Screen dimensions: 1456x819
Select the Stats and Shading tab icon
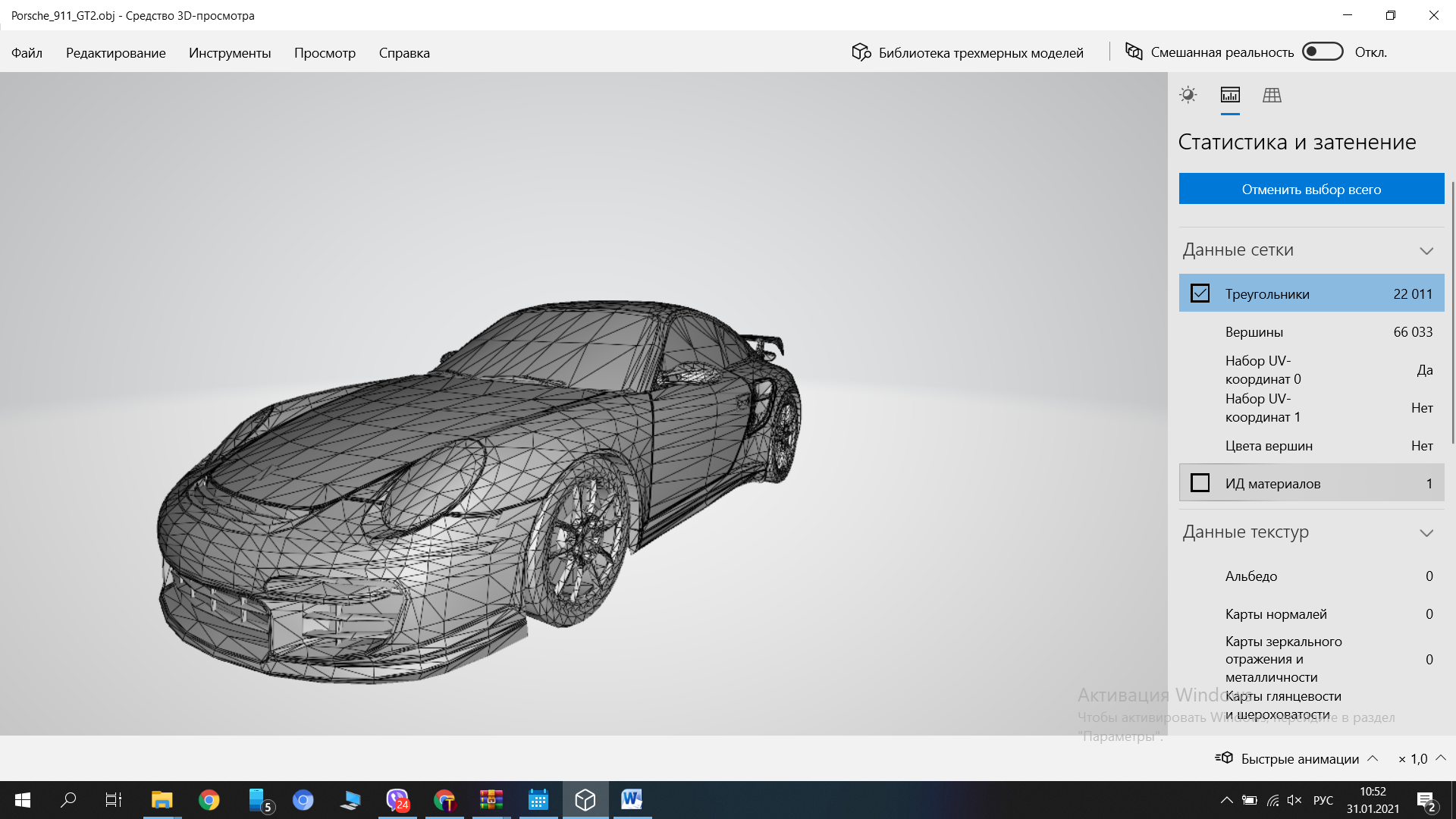click(1230, 95)
